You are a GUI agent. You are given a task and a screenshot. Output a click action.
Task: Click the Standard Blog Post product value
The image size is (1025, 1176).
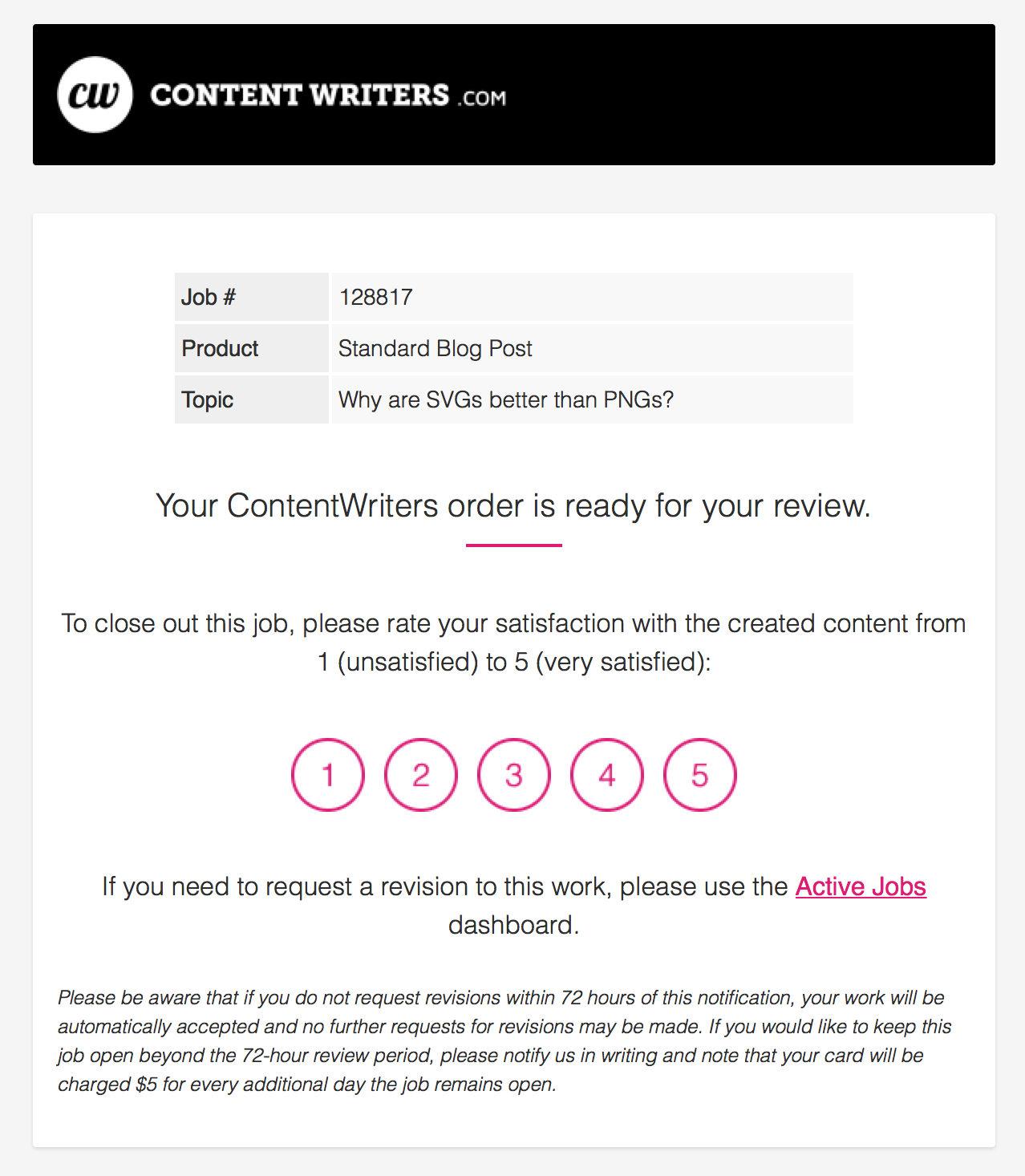coord(436,348)
